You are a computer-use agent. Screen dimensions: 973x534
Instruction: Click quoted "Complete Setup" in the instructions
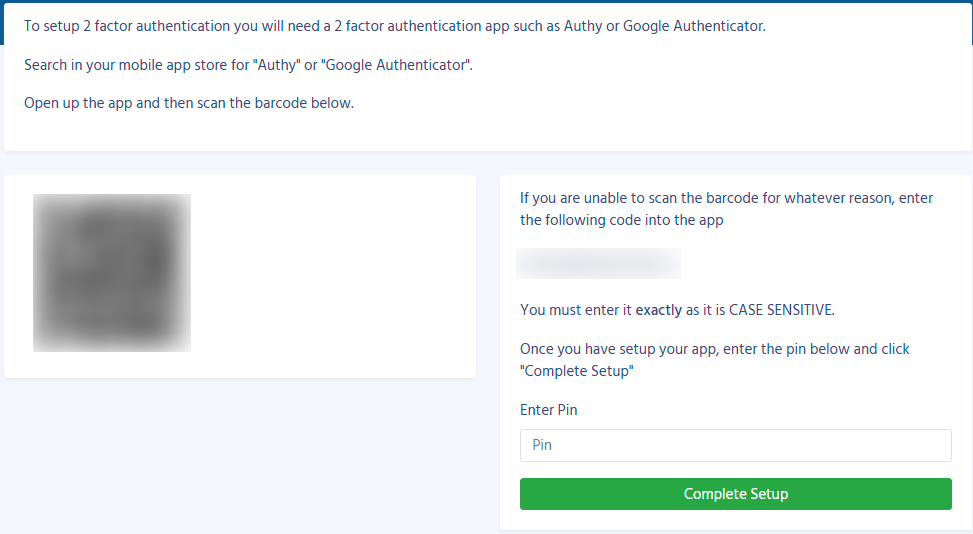(x=577, y=371)
